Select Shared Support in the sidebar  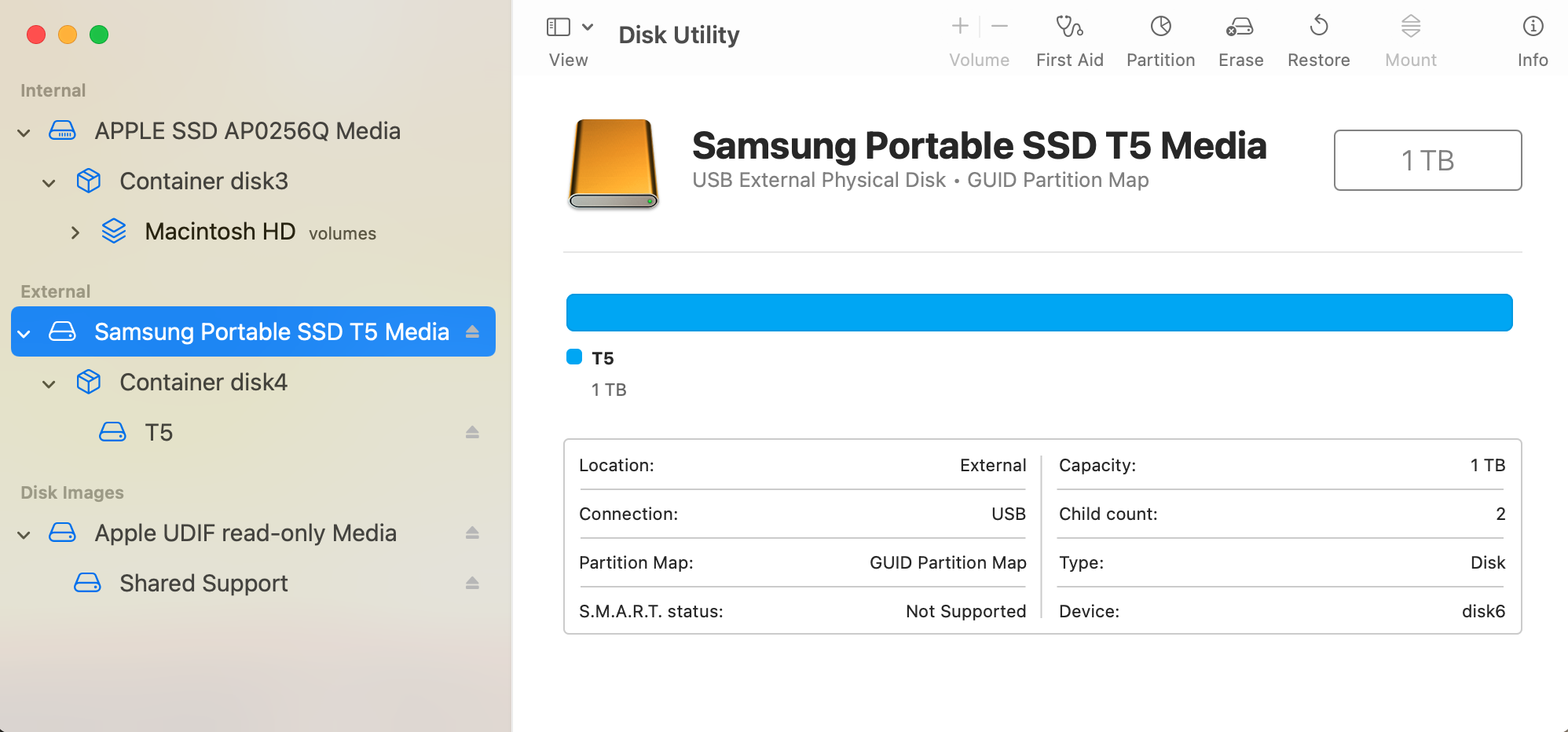203,584
